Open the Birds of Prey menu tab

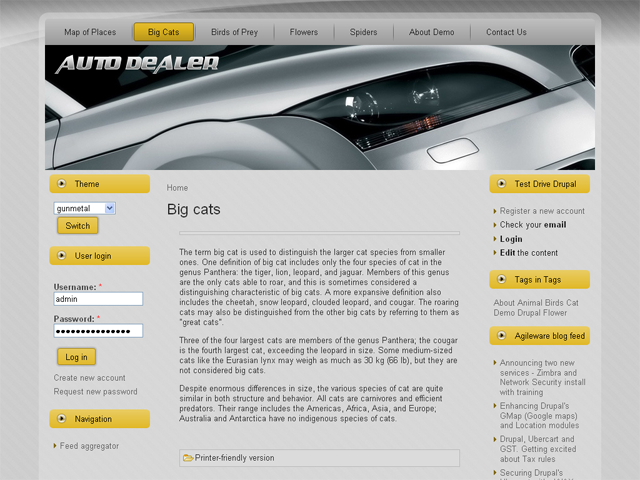(234, 32)
